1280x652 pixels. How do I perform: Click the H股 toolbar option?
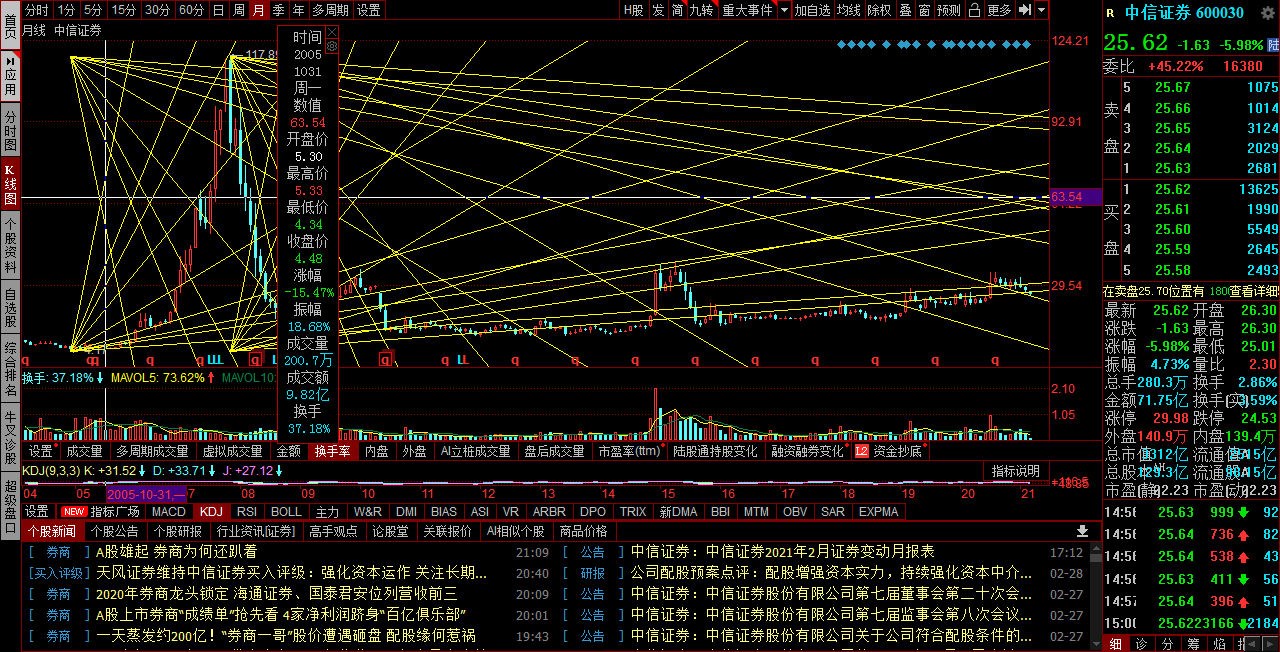pos(633,10)
